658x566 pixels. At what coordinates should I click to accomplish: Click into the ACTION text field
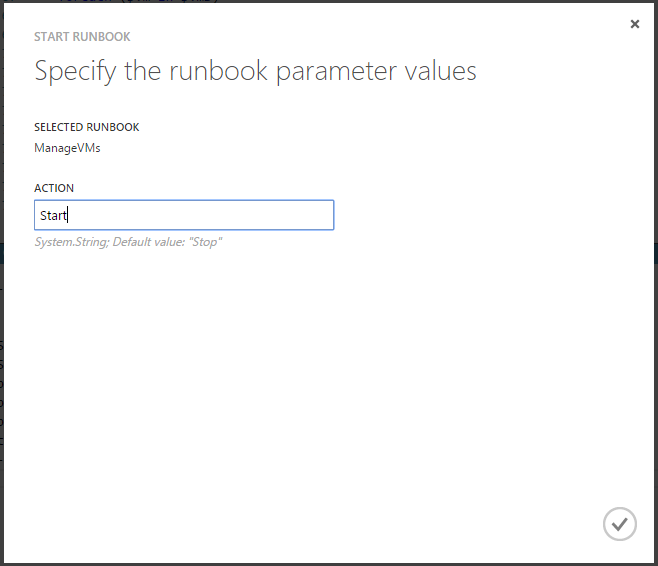coord(184,215)
